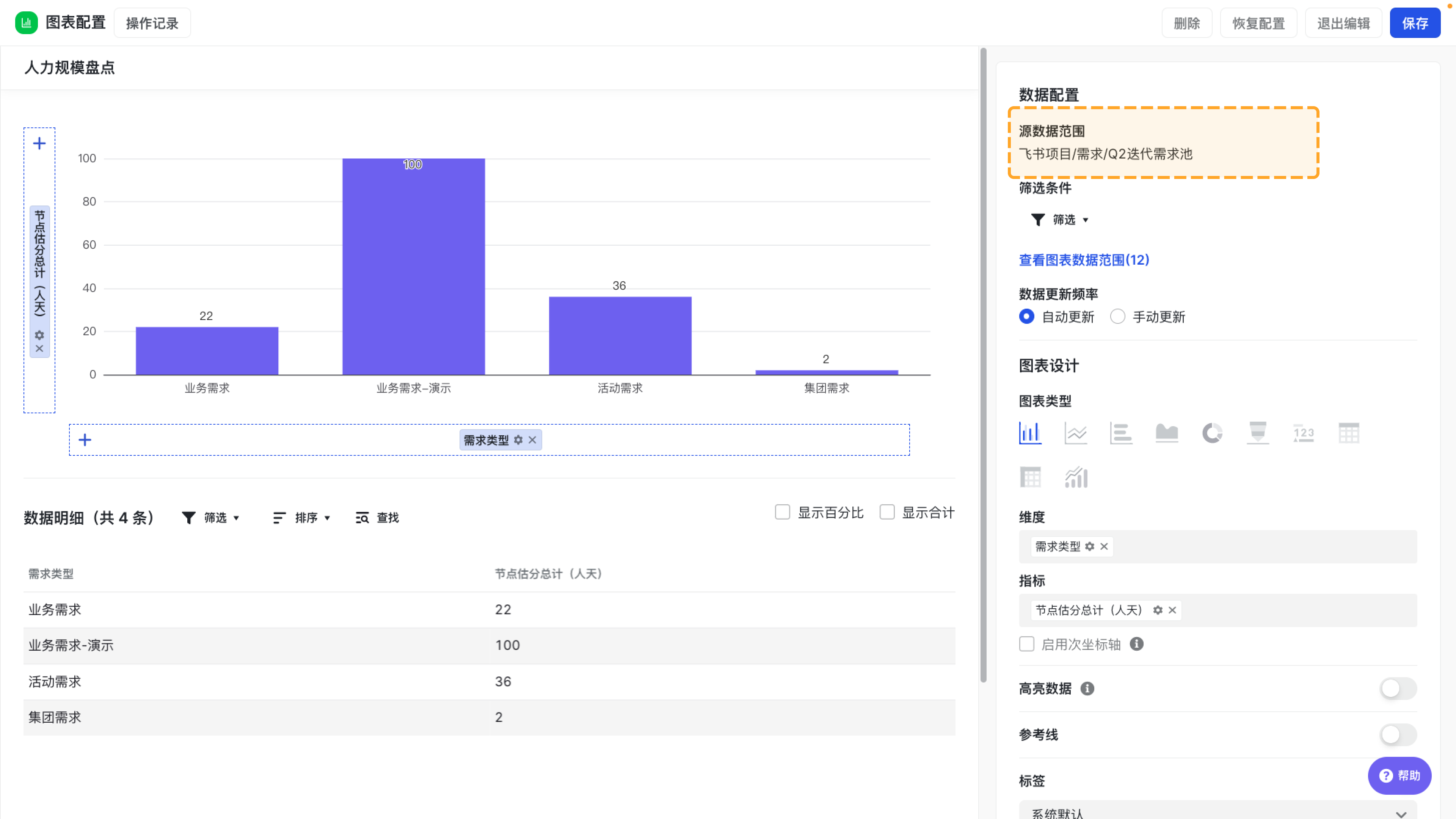Select the horizontal bar chart type
Viewport: 1456px width, 819px height.
[1121, 433]
